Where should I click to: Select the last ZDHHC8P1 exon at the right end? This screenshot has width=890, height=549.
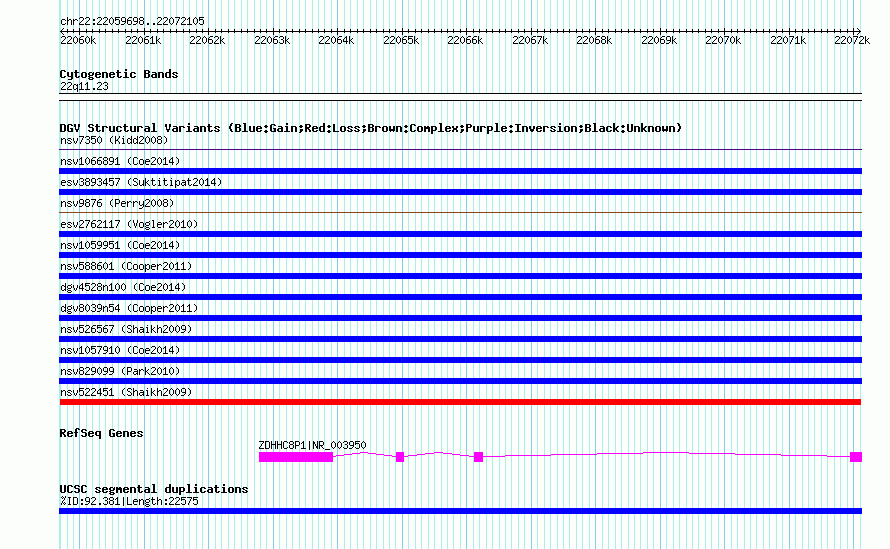click(856, 457)
